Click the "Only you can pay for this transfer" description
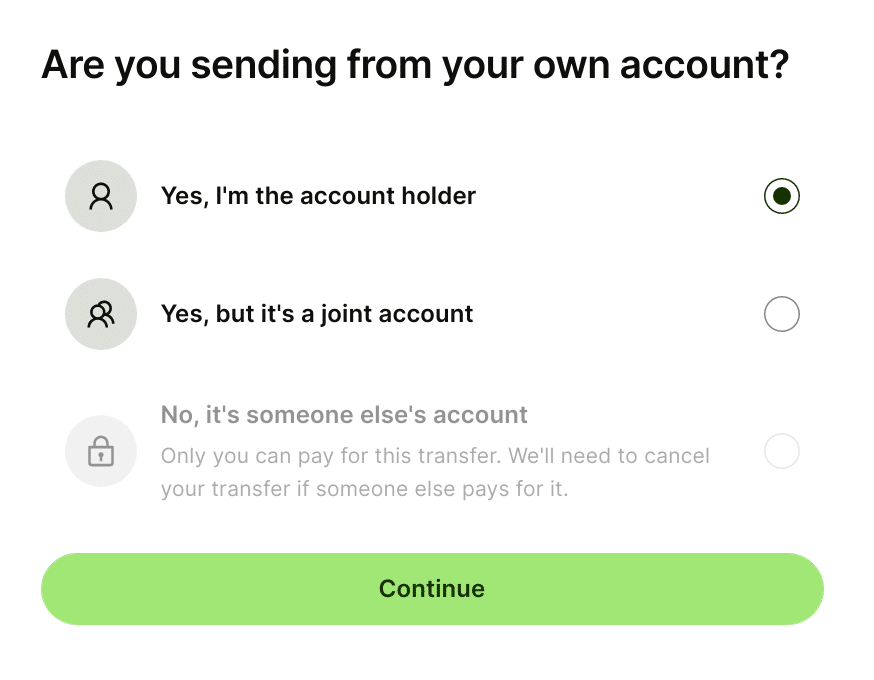The image size is (874, 680). (x=435, y=472)
